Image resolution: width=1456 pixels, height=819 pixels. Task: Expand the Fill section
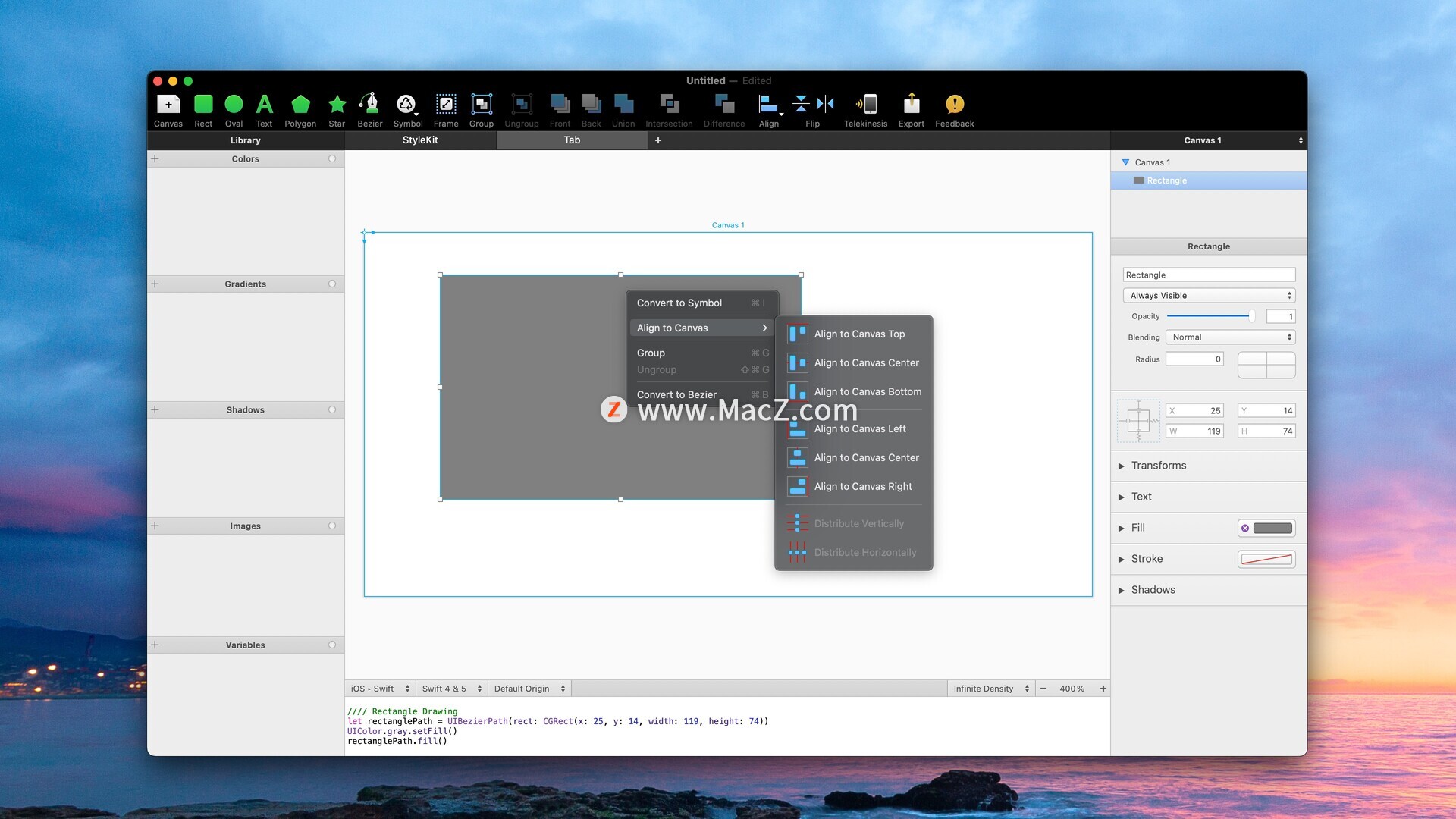coord(1121,528)
